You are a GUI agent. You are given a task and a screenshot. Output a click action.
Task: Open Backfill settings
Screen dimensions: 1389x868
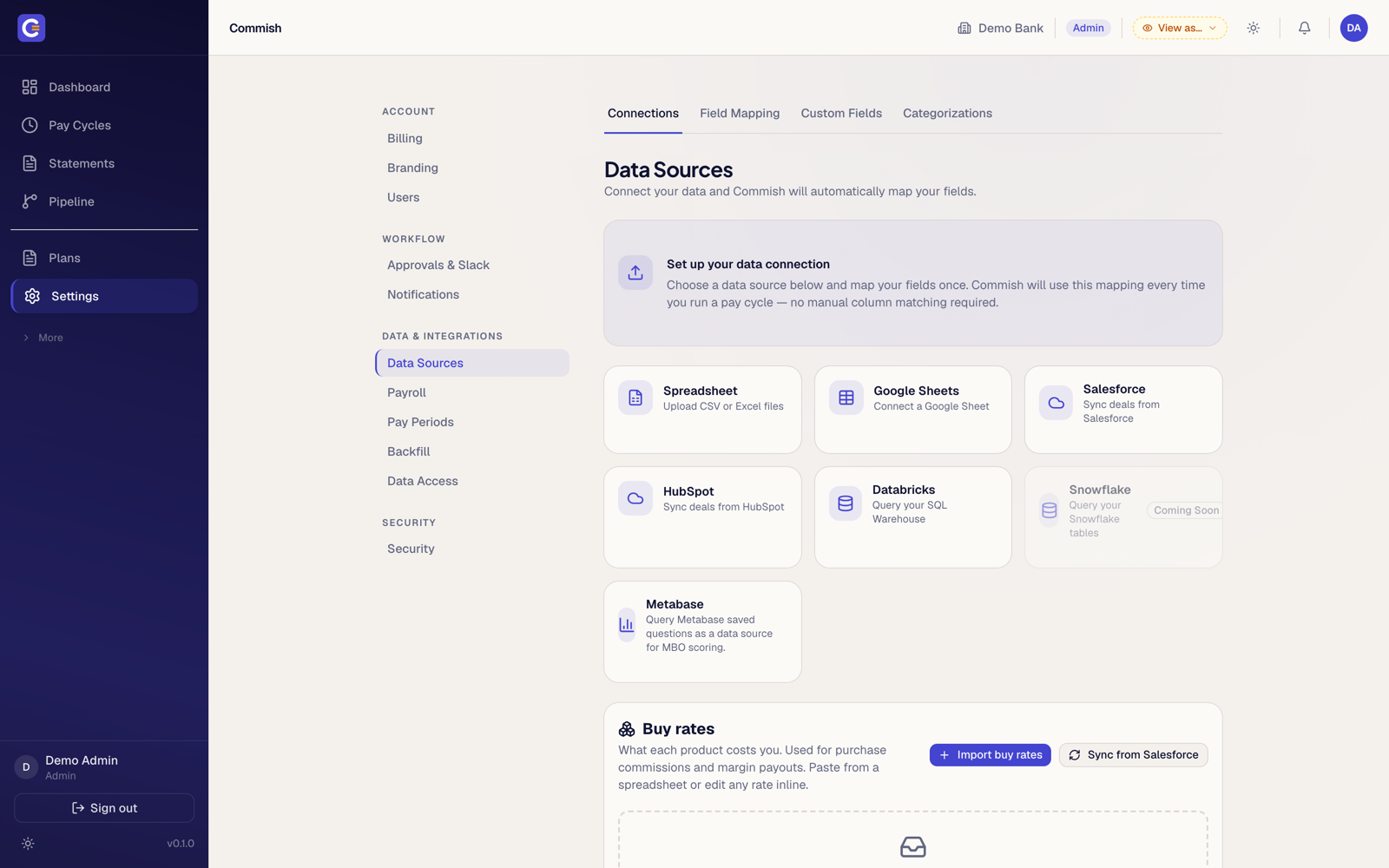click(x=472, y=451)
